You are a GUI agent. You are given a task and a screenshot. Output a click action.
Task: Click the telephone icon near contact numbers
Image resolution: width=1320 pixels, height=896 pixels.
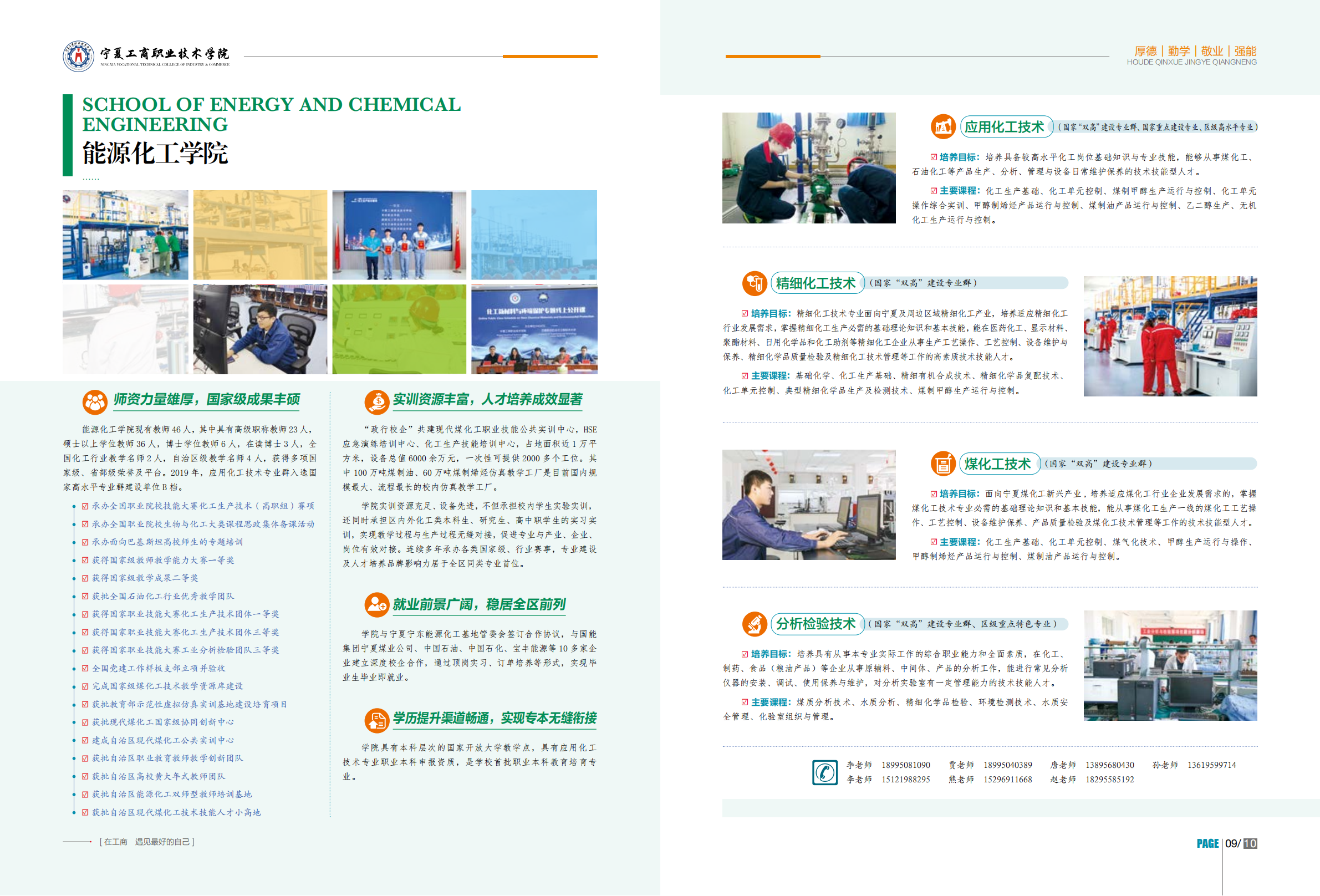click(825, 772)
